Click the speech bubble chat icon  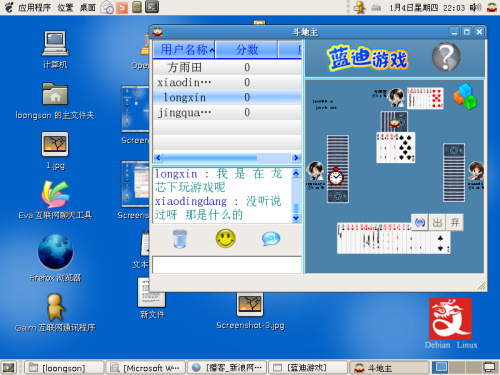pyautogui.click(x=271, y=239)
